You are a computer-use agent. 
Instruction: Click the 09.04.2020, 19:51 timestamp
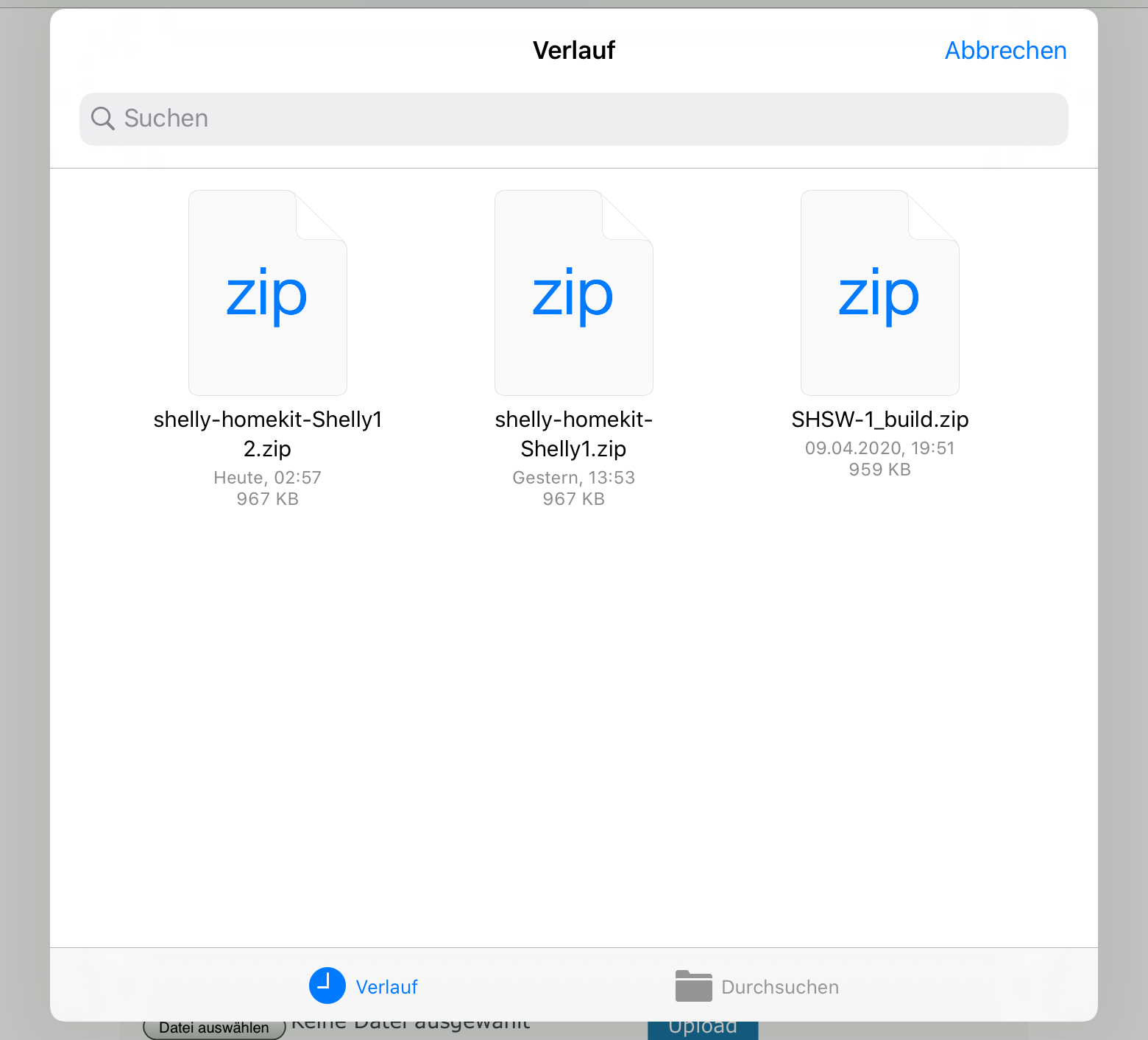click(880, 448)
